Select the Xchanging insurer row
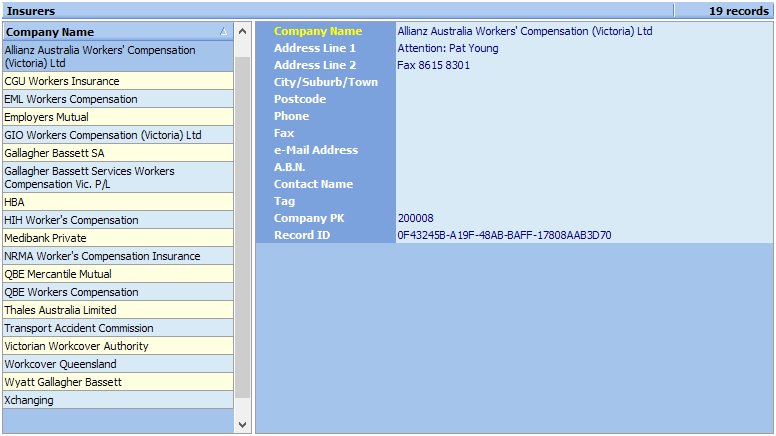This screenshot has height=436, width=776. pyautogui.click(x=118, y=400)
